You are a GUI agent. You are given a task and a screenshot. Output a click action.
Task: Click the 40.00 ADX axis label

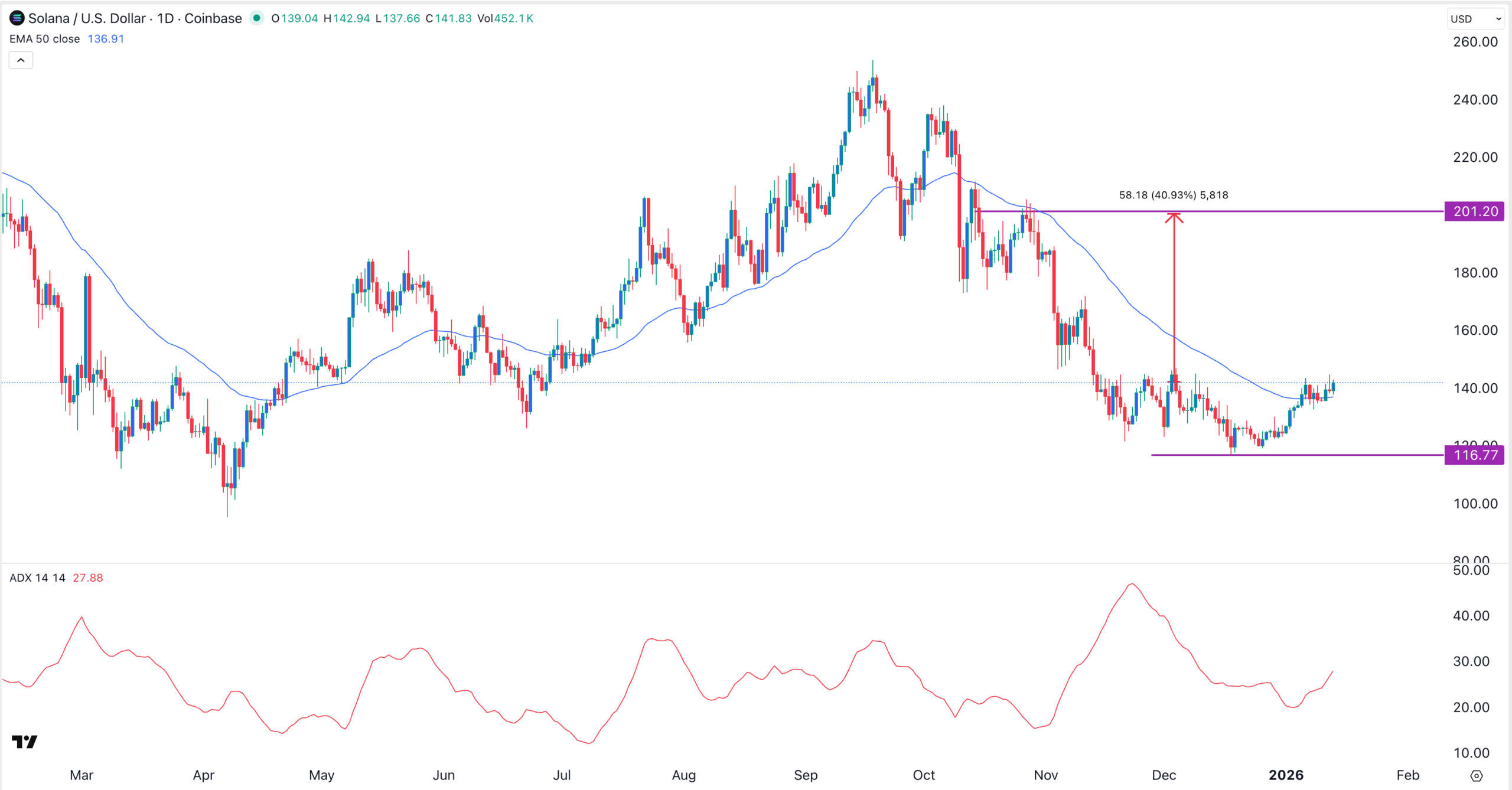[1471, 616]
